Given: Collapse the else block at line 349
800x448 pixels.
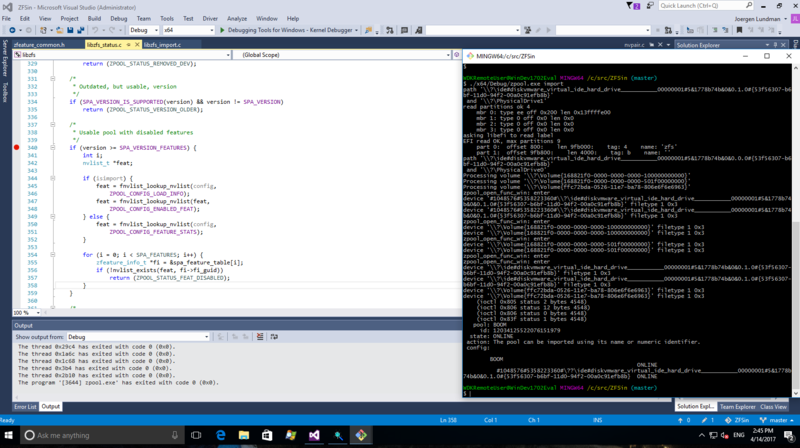Looking at the screenshot, I should (53, 216).
